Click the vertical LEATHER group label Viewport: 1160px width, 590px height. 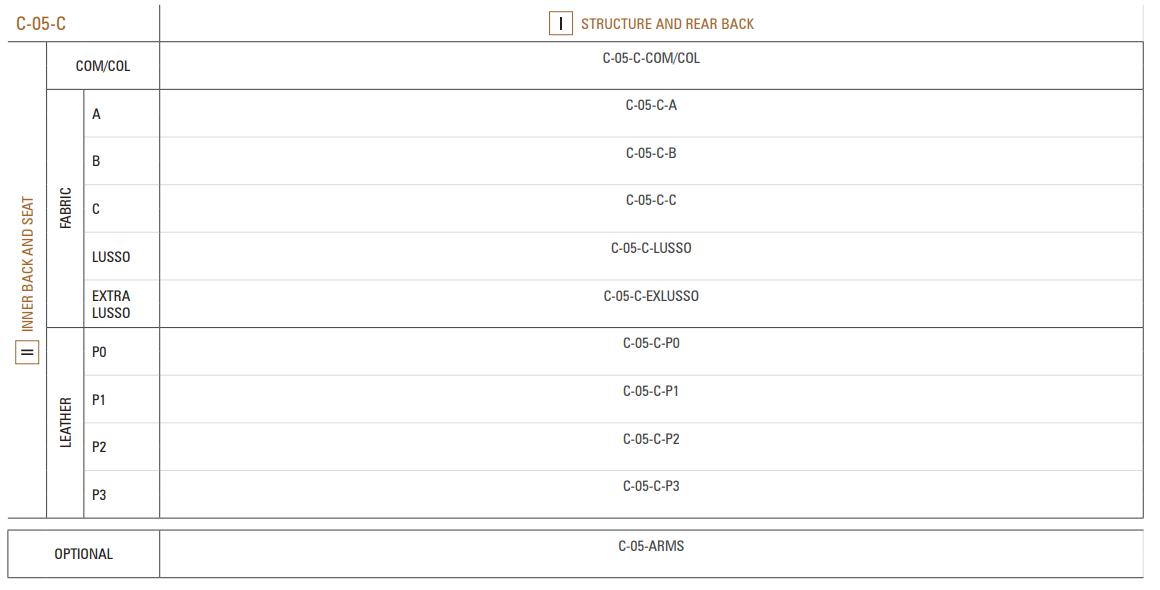tap(66, 422)
